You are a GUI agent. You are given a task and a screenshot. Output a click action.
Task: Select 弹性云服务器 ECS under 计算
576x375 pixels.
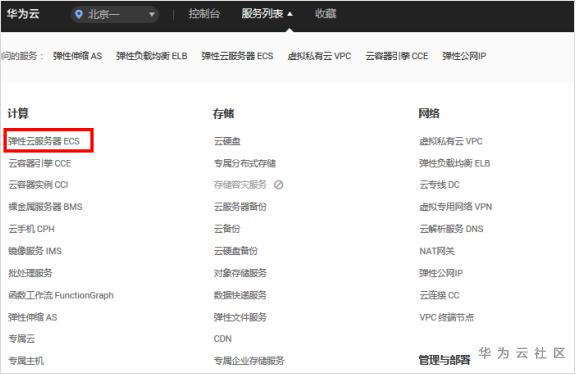pos(44,141)
